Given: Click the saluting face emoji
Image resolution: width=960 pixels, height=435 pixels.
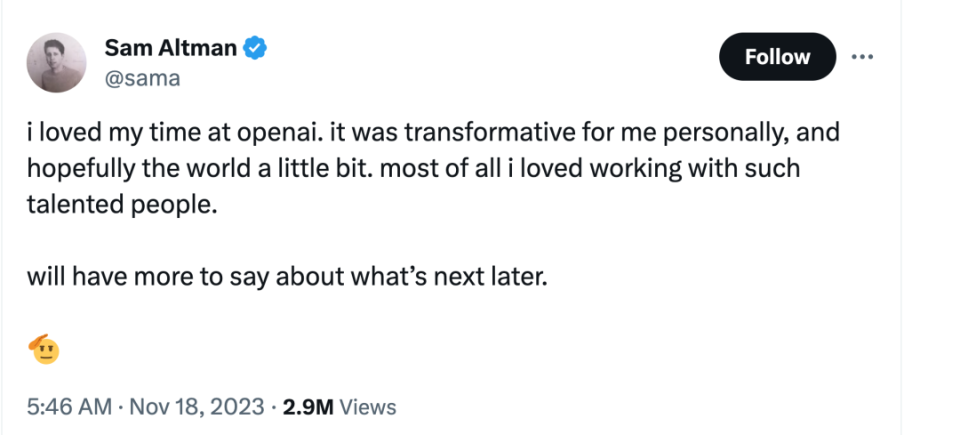Looking at the screenshot, I should tap(45, 349).
